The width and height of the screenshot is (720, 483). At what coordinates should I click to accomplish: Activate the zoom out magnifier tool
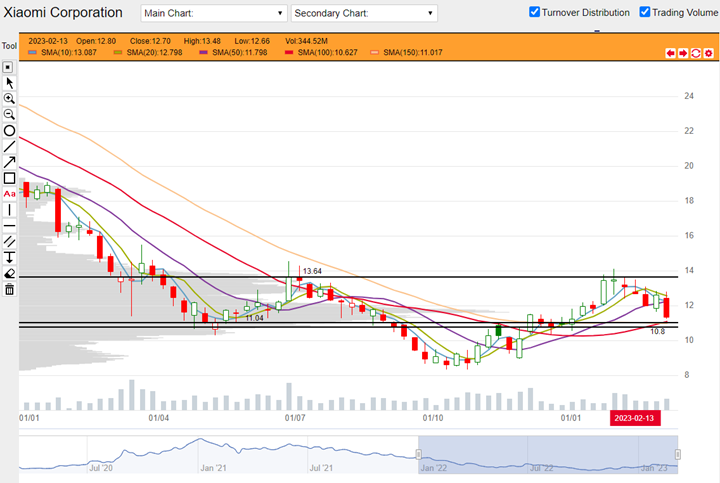coord(9,114)
